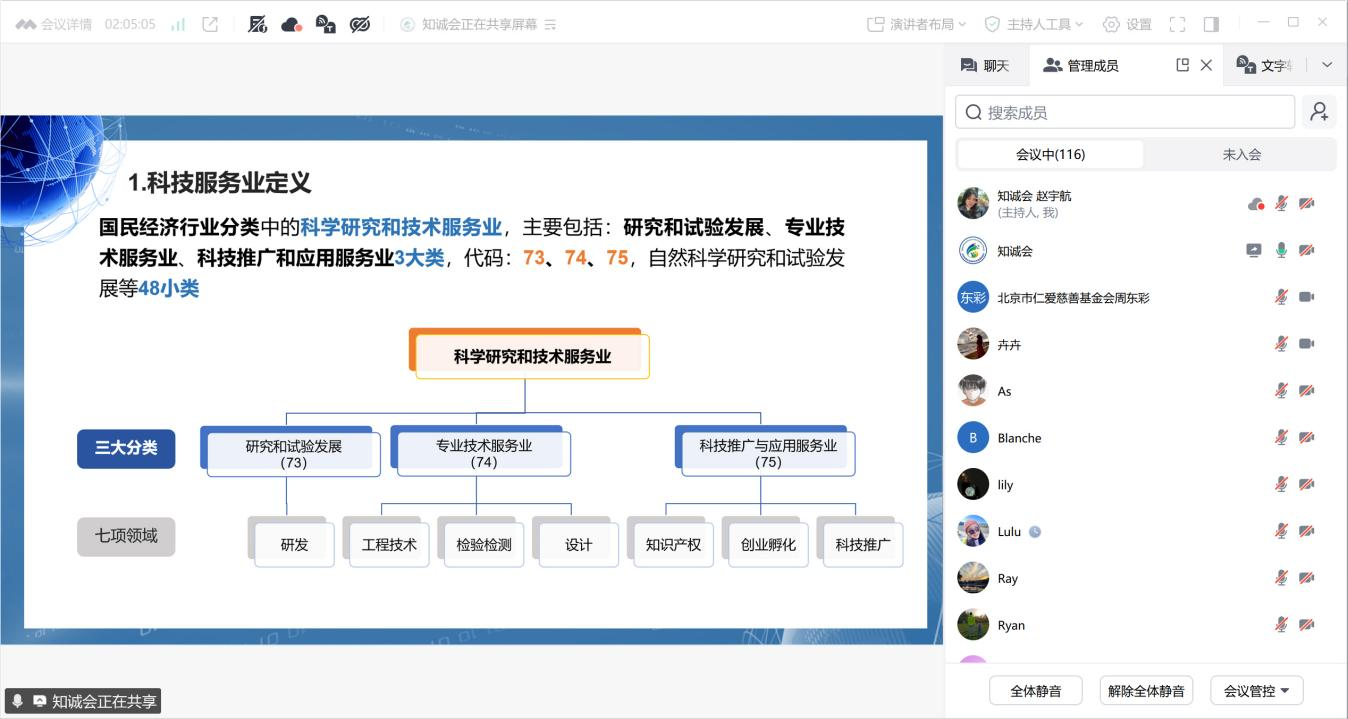Pop out the 管理成员 panel
The width and height of the screenshot is (1348, 719).
pos(1183,65)
